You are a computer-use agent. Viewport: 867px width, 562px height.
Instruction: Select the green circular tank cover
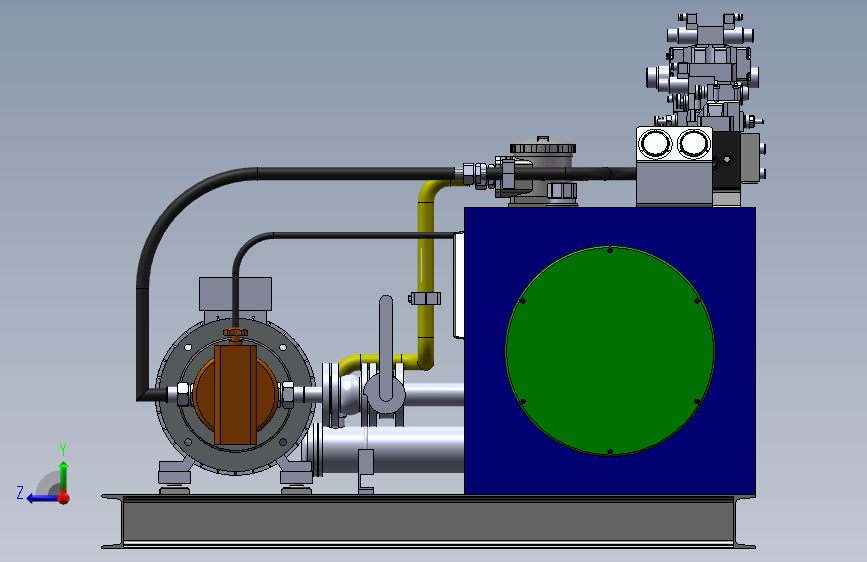coord(610,351)
